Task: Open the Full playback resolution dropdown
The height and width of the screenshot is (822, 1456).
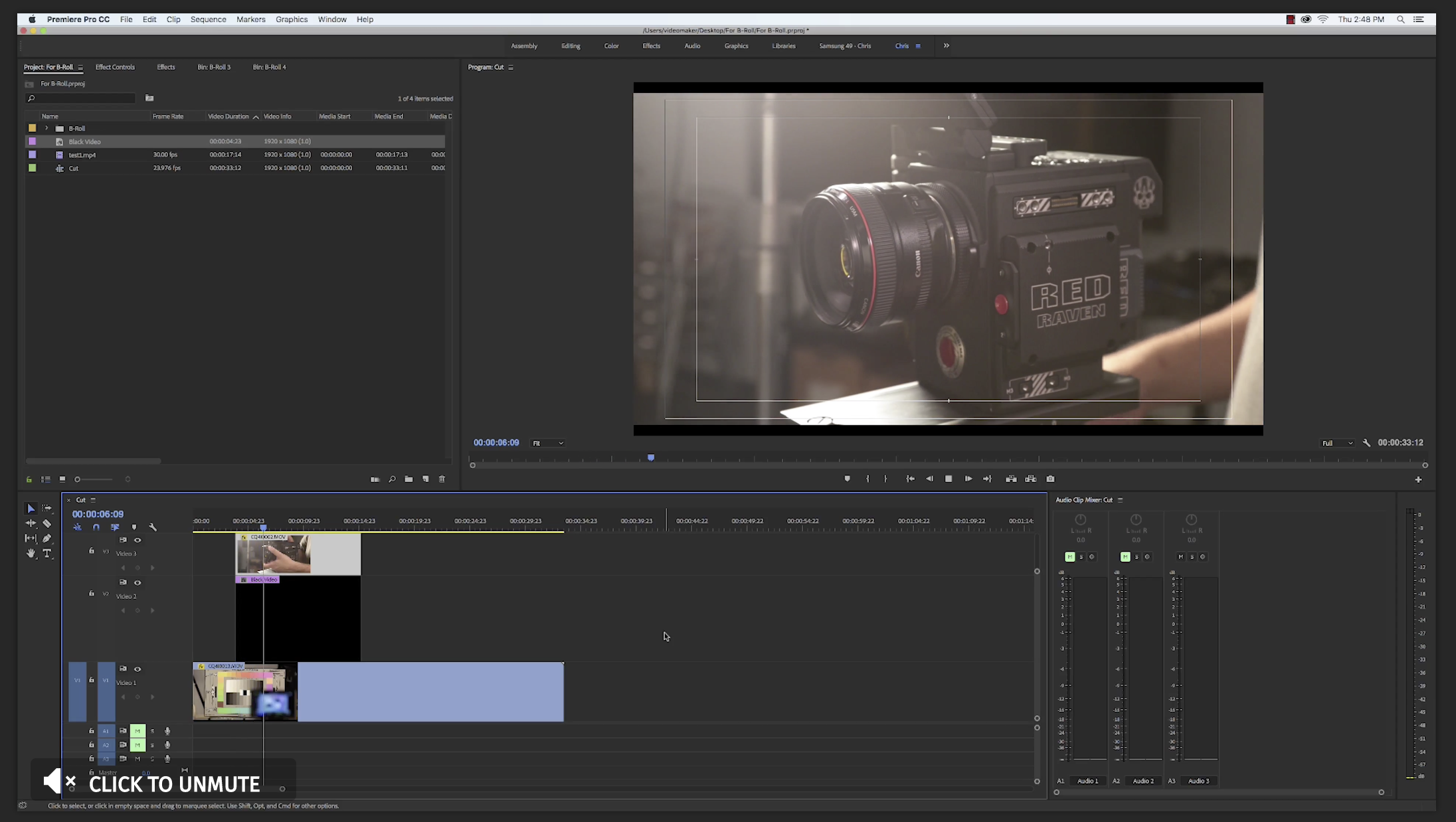Action: click(x=1338, y=442)
